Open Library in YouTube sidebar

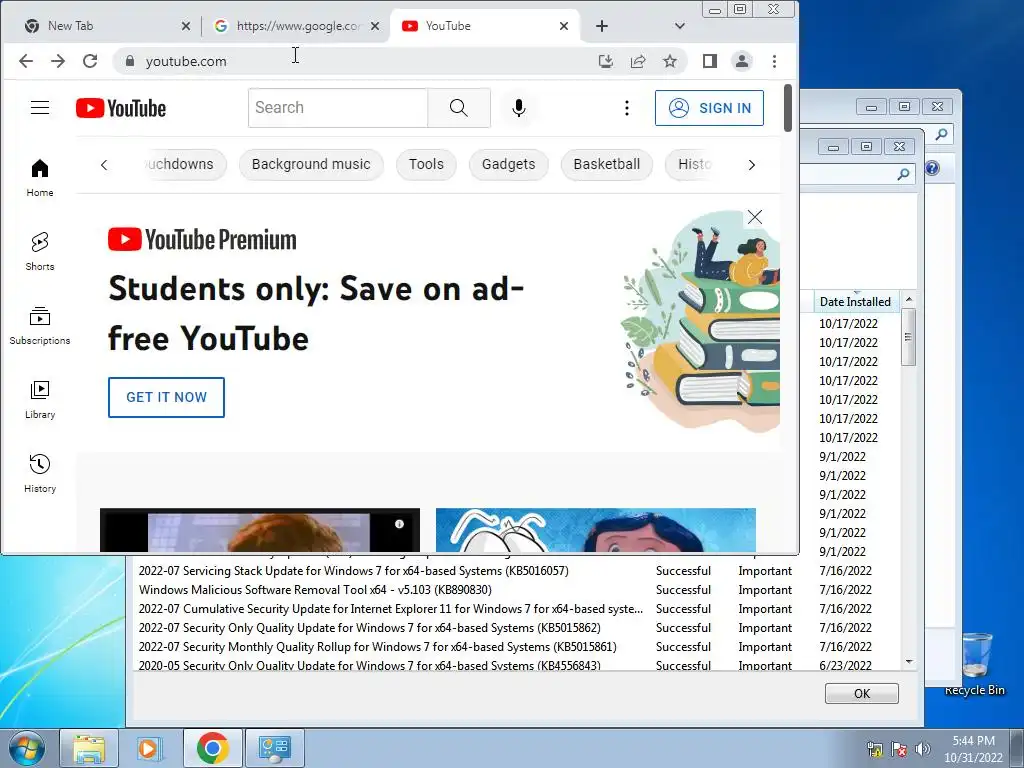tap(40, 400)
